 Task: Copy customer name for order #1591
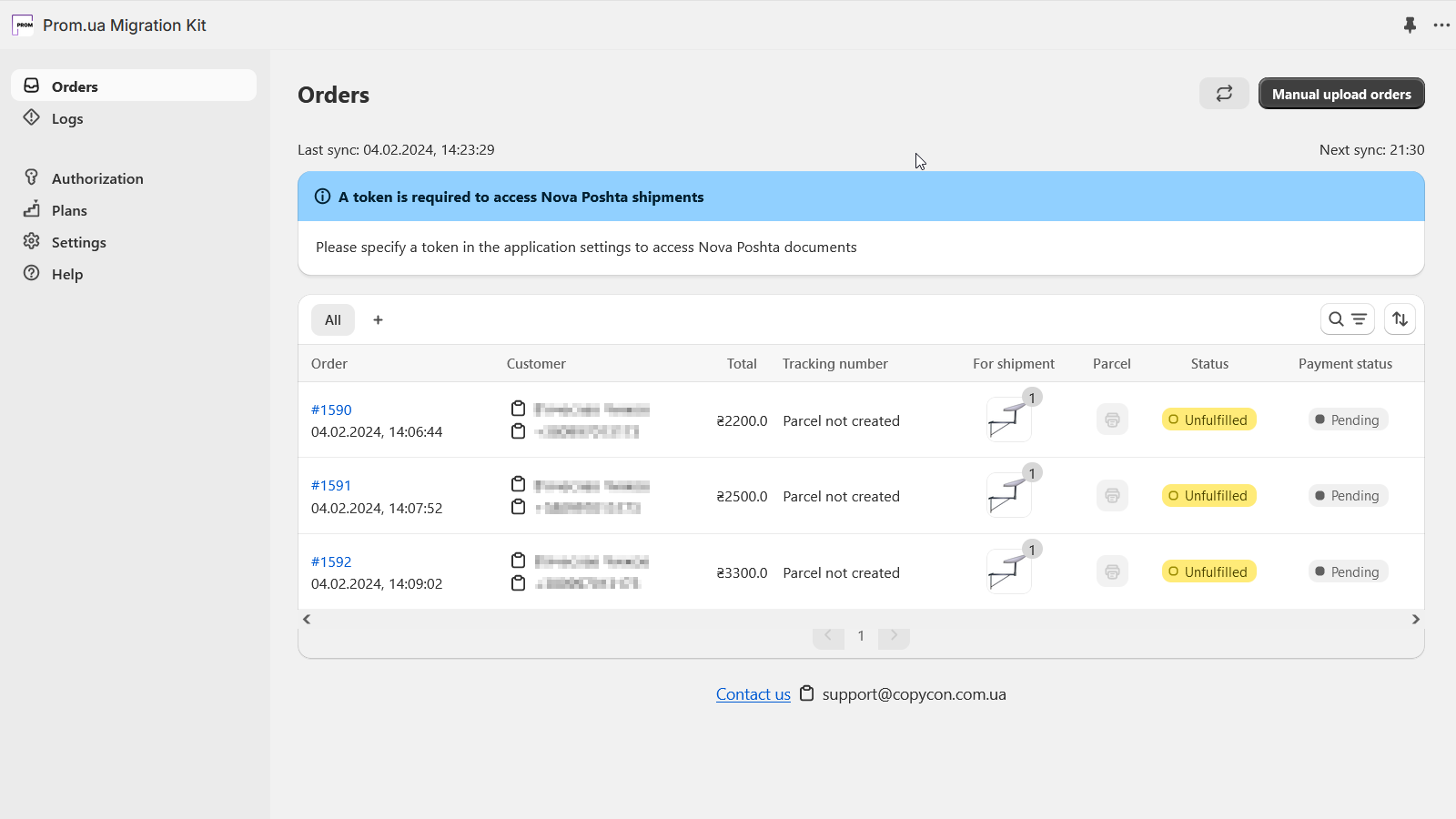point(518,484)
